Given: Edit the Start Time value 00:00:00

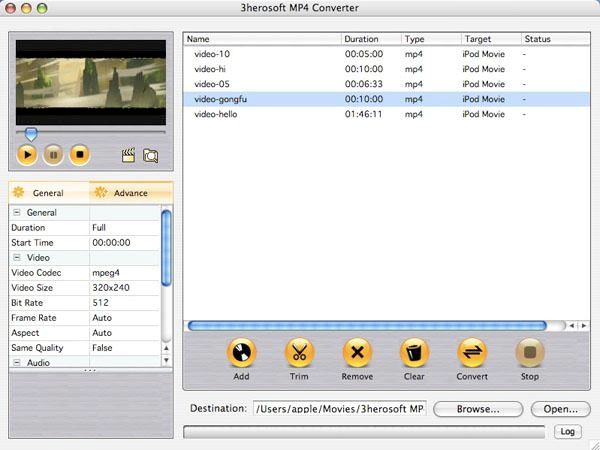Looking at the screenshot, I should pyautogui.click(x=125, y=243).
